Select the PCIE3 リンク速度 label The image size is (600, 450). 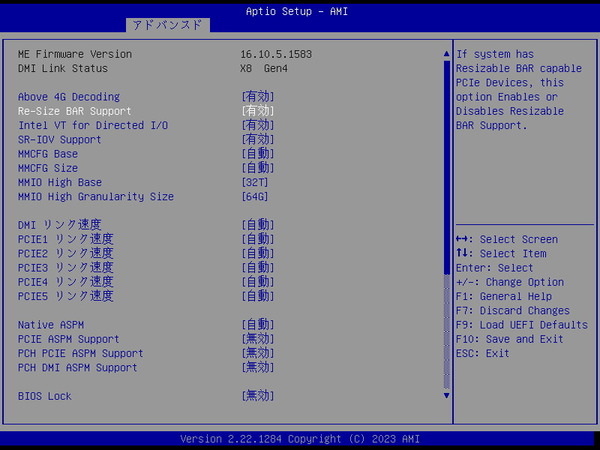point(65,267)
